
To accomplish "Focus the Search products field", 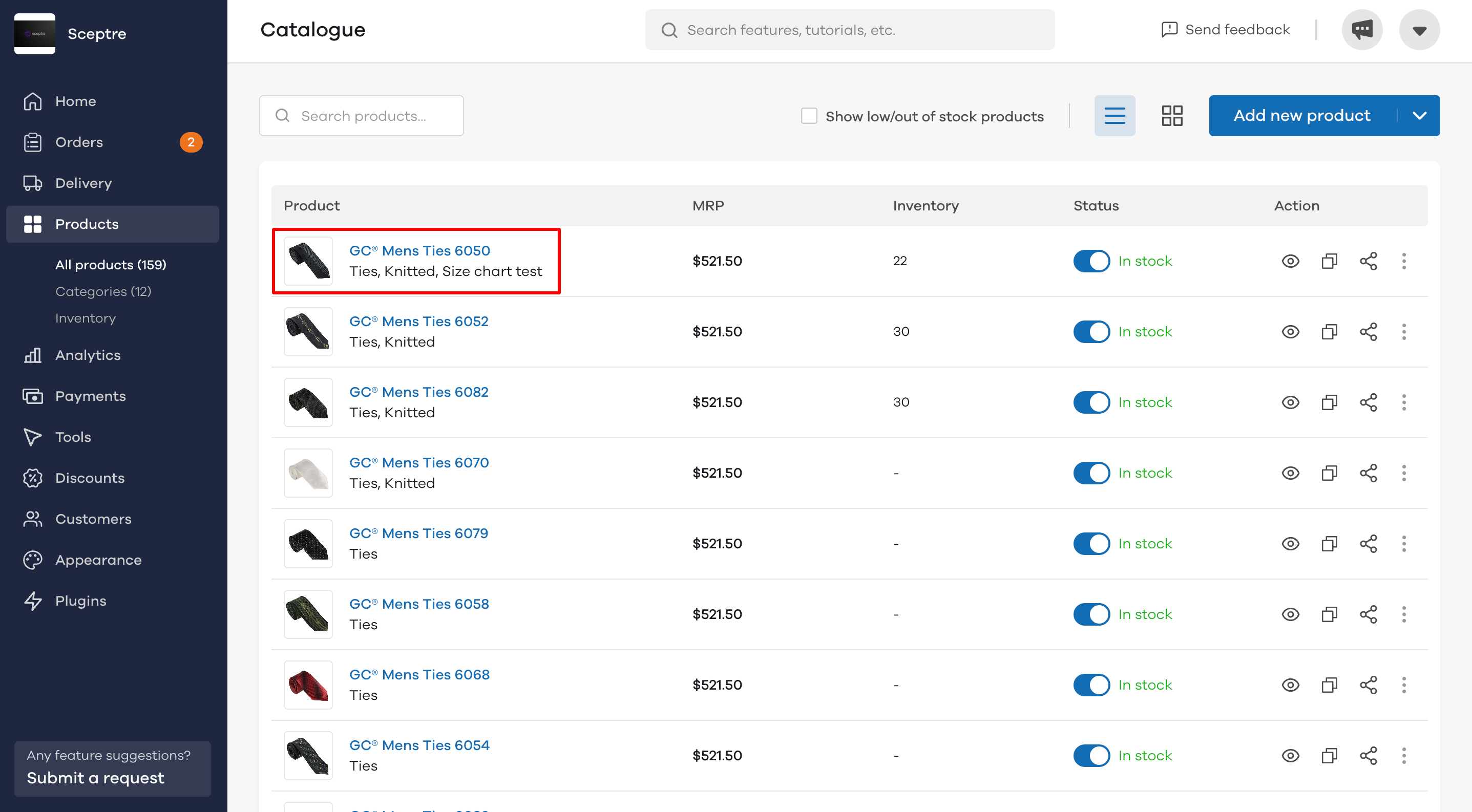I will point(361,116).
